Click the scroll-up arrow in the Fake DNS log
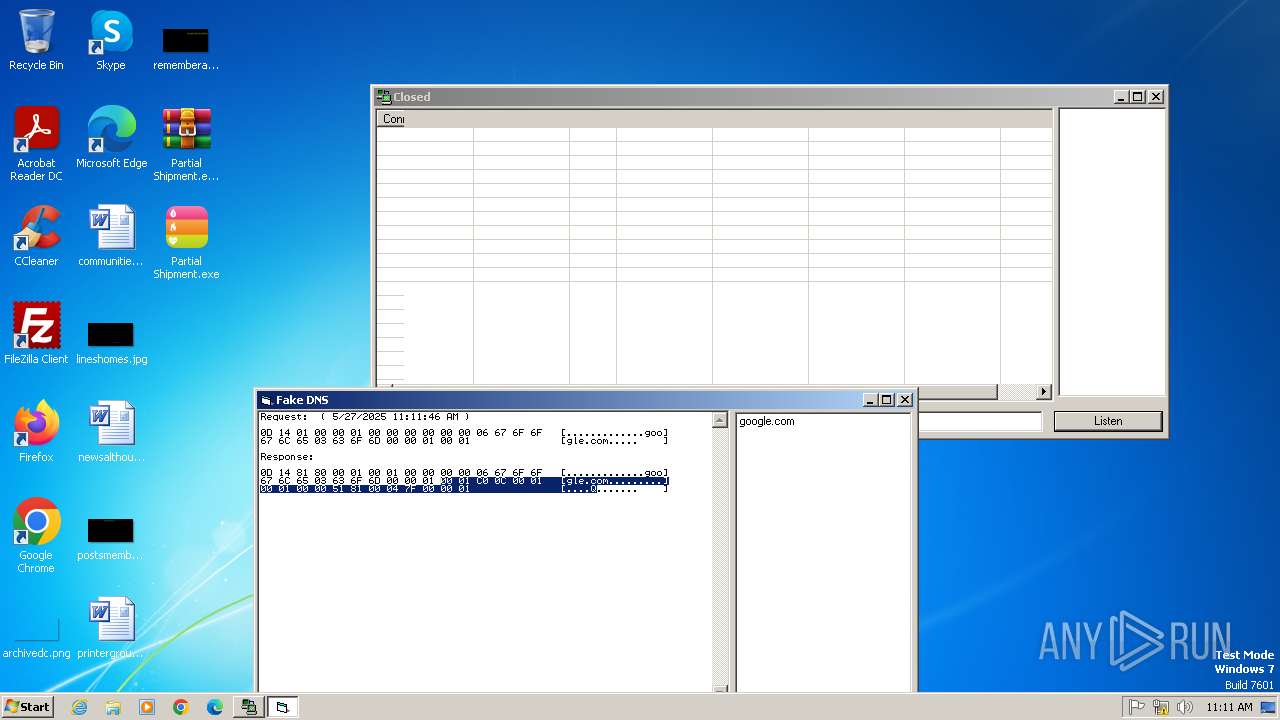Screen dimensions: 1280x720 tap(720, 420)
